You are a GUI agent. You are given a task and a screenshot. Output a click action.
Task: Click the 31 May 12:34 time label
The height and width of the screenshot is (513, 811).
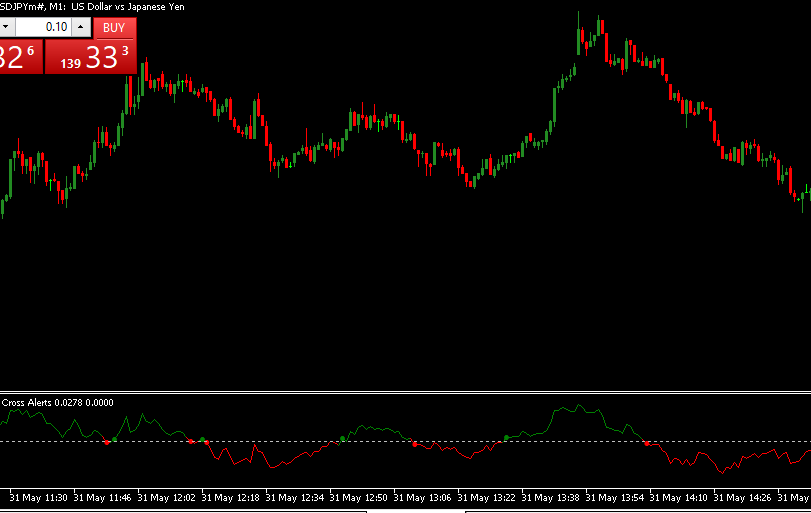point(295,497)
